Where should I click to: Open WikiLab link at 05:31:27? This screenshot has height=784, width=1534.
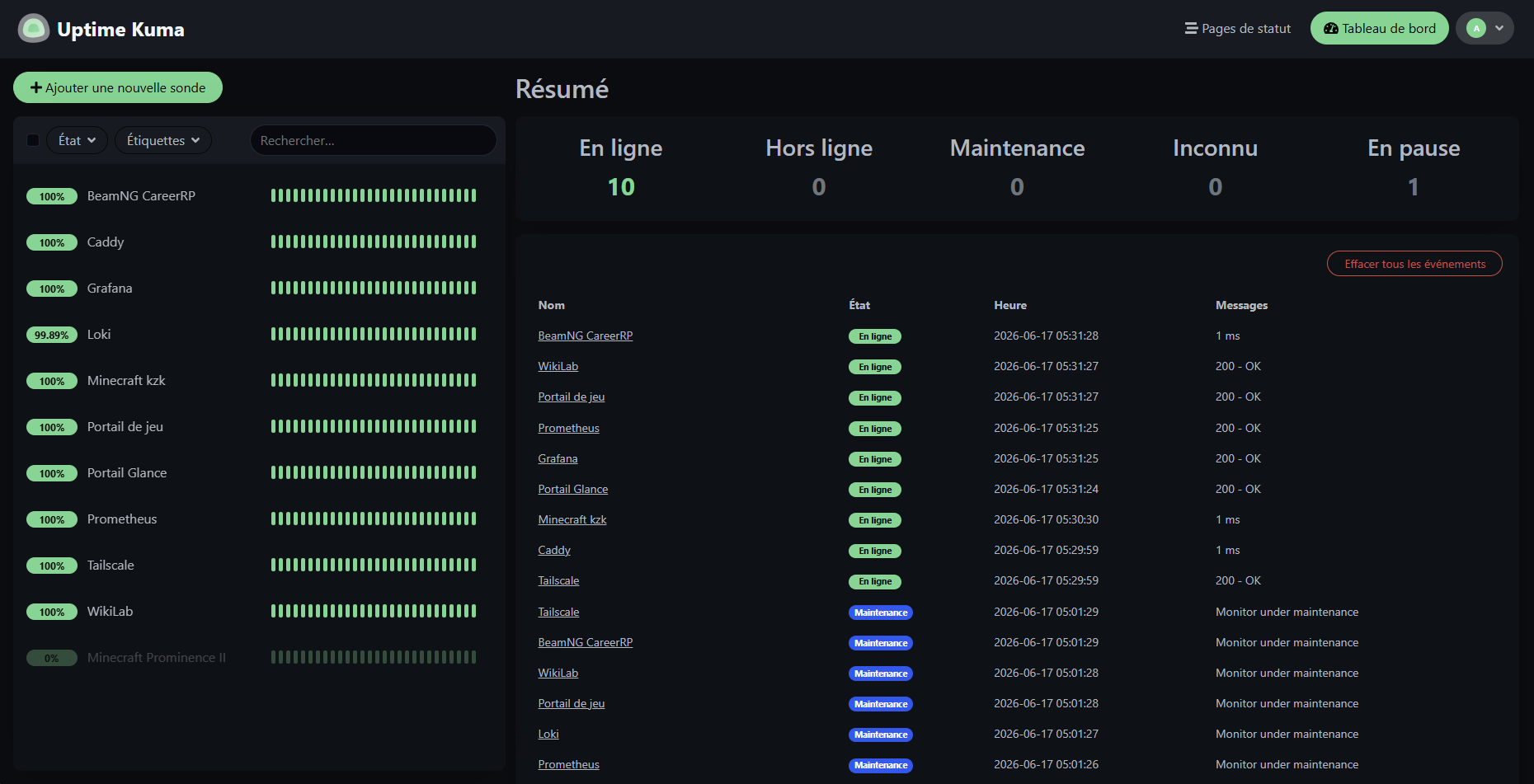tap(558, 366)
